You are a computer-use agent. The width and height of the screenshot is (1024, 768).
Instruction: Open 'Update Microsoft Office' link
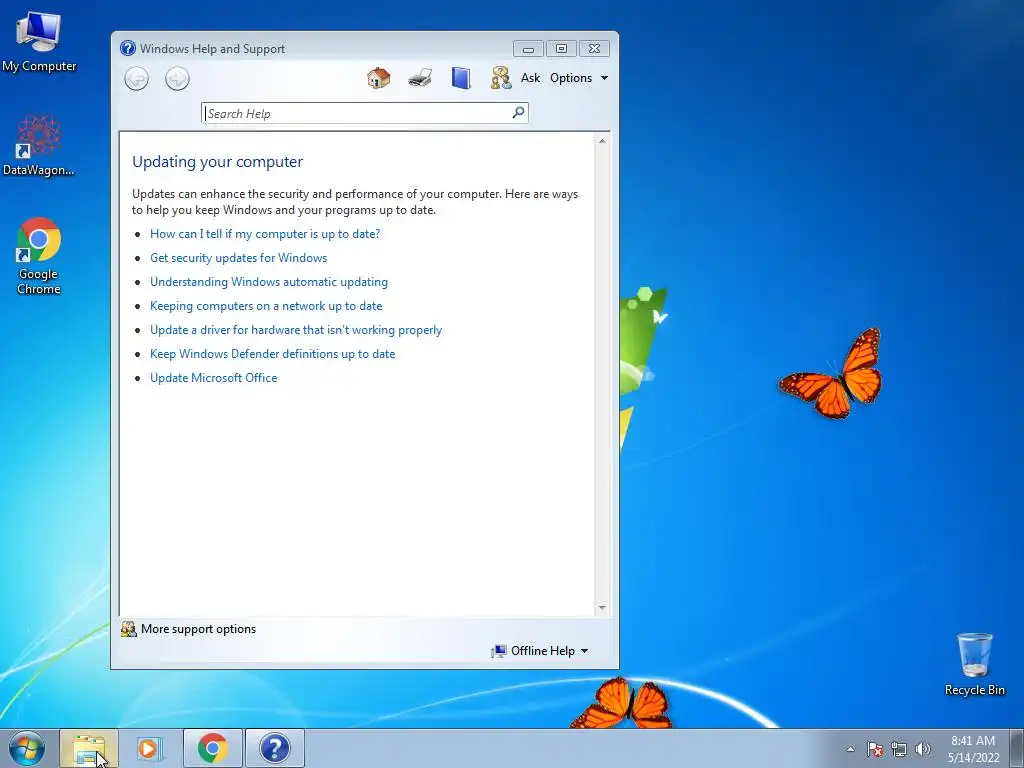tap(214, 378)
